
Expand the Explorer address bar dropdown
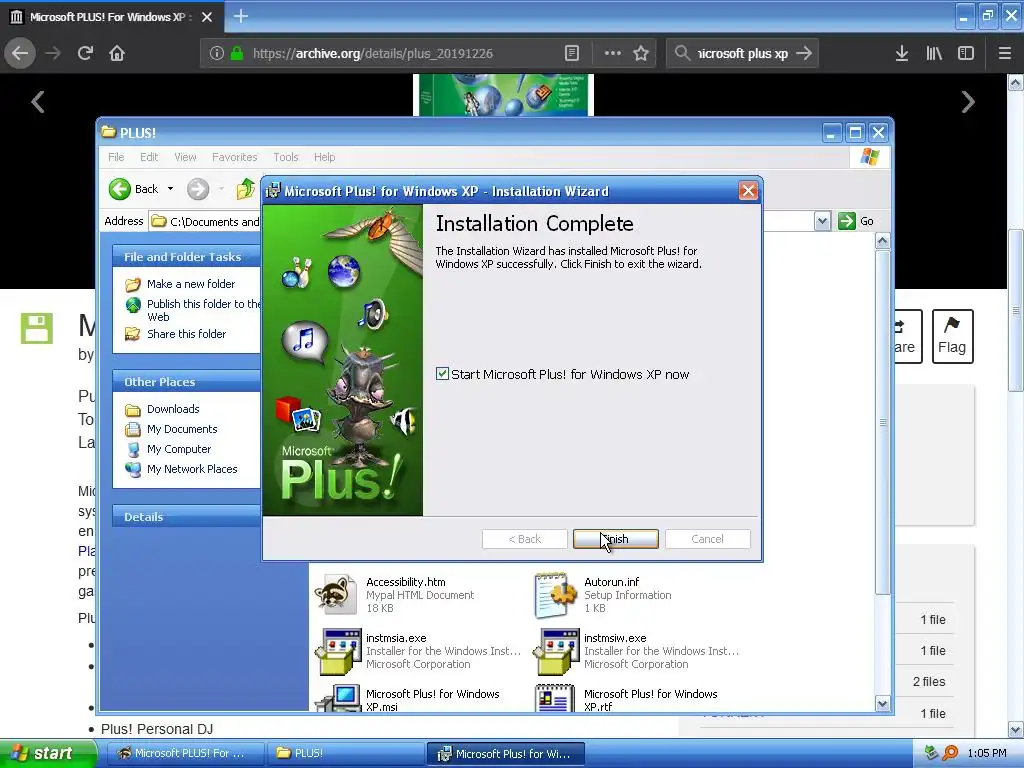(822, 221)
